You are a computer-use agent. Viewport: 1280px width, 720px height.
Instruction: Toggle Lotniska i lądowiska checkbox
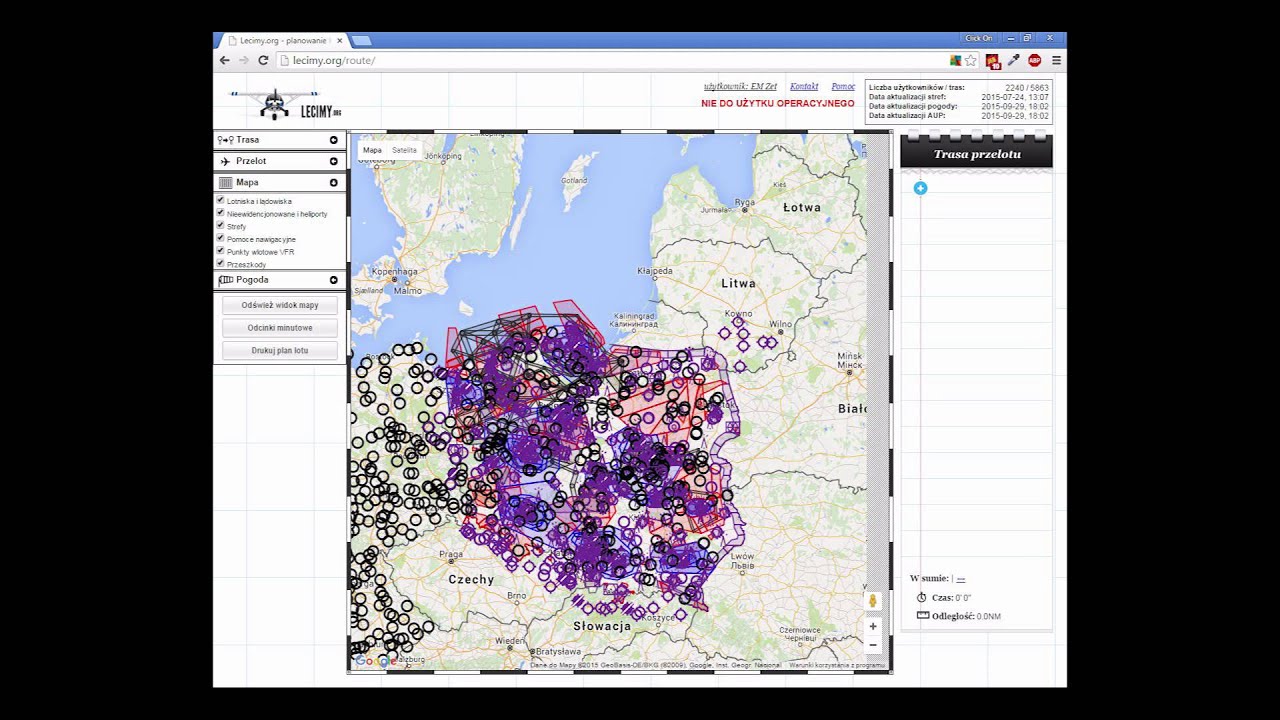coord(220,200)
